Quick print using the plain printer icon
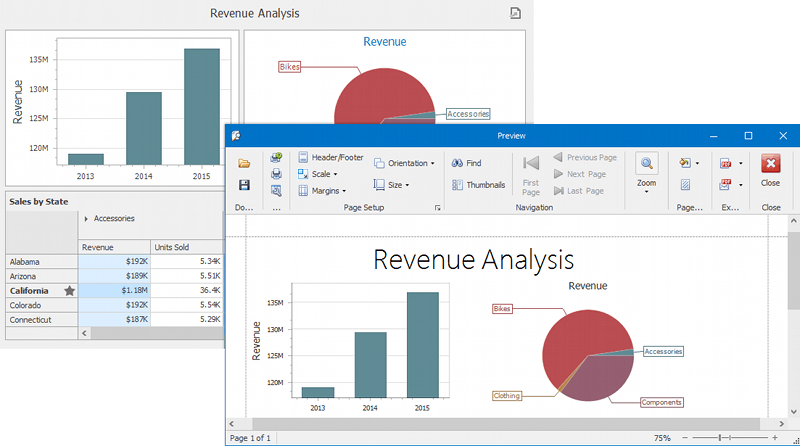The width and height of the screenshot is (800, 446). click(x=276, y=174)
